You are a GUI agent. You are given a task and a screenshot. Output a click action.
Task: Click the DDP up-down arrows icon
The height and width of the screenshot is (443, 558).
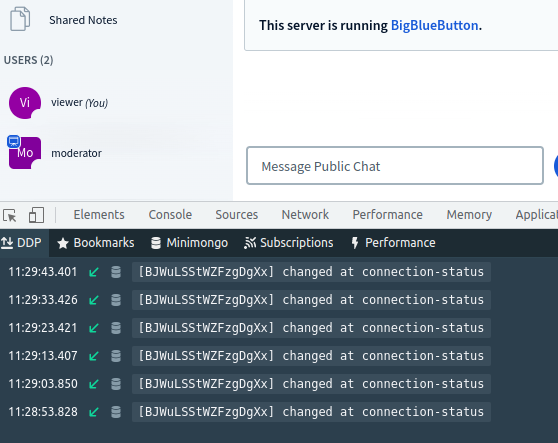click(x=7, y=243)
